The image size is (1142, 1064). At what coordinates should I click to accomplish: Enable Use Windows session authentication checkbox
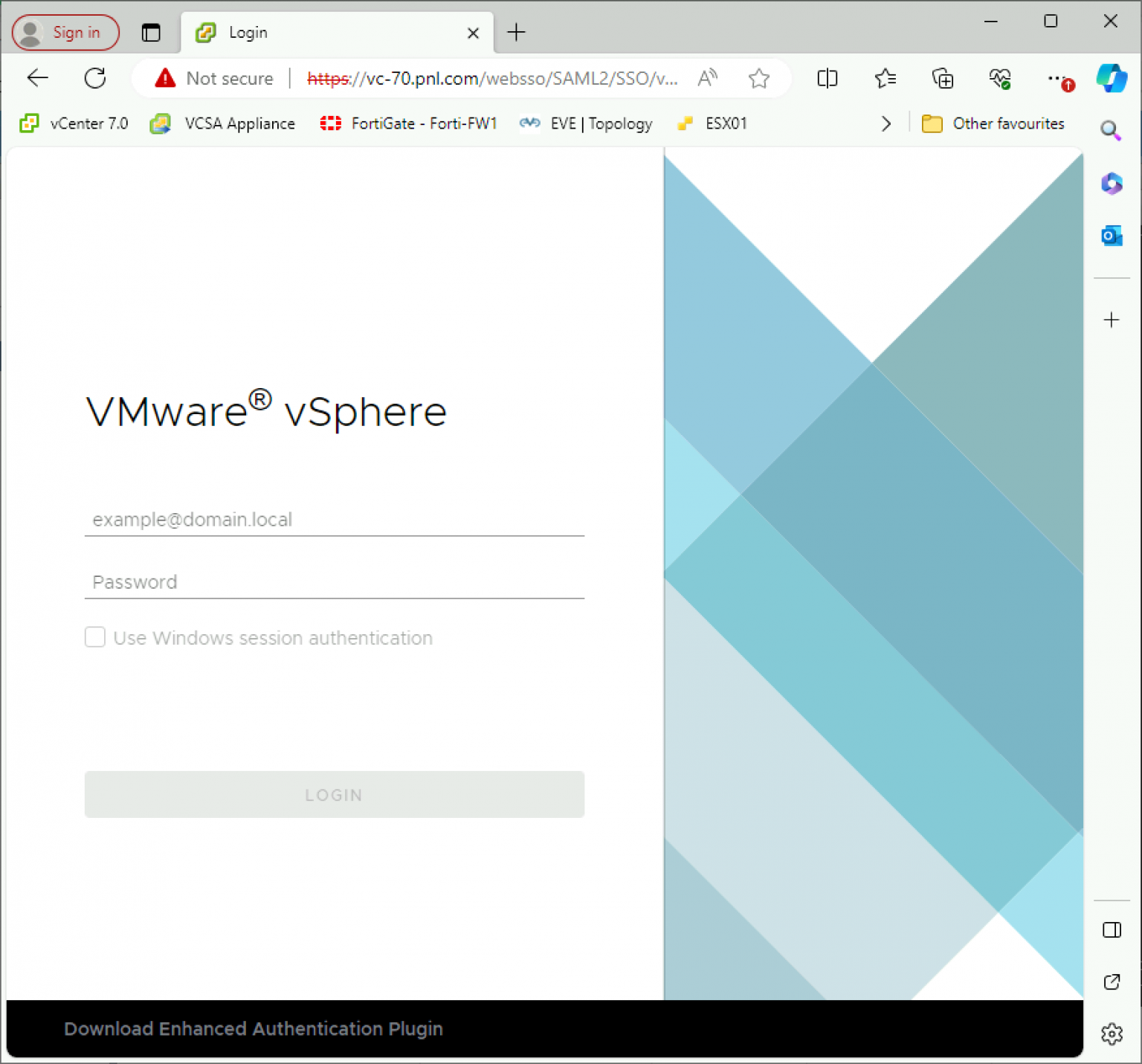(x=95, y=637)
